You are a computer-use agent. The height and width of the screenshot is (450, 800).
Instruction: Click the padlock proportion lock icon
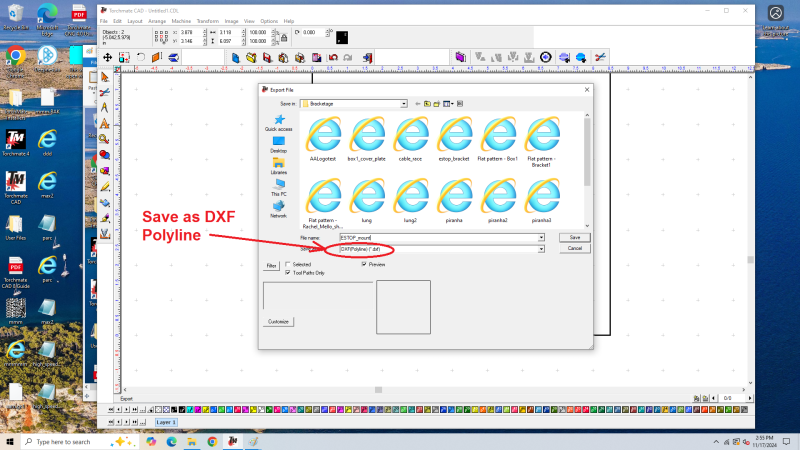point(284,37)
